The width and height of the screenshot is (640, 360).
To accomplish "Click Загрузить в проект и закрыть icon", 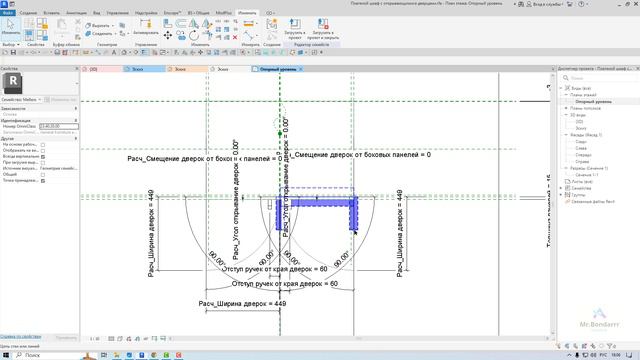I will click(x=323, y=29).
